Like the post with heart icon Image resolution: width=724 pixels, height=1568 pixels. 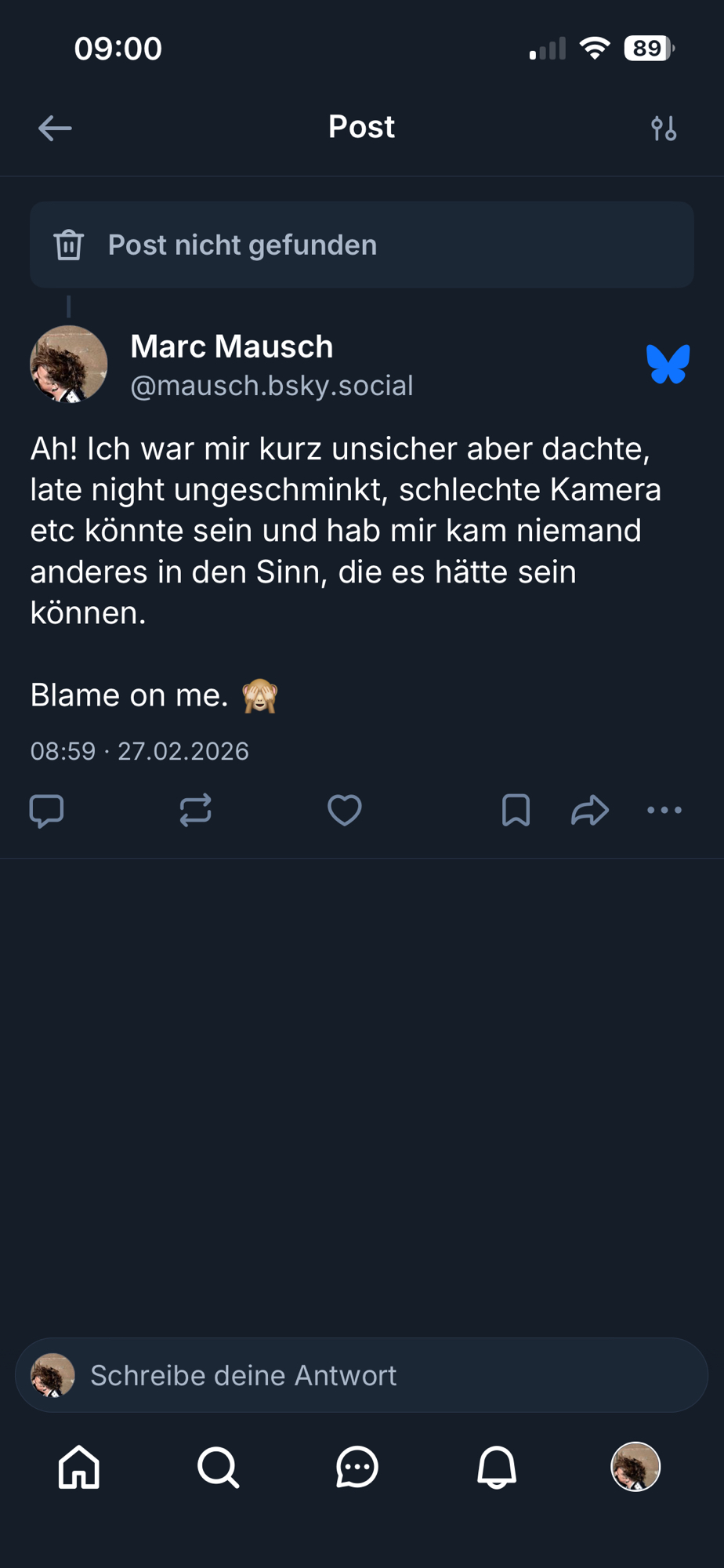point(344,811)
